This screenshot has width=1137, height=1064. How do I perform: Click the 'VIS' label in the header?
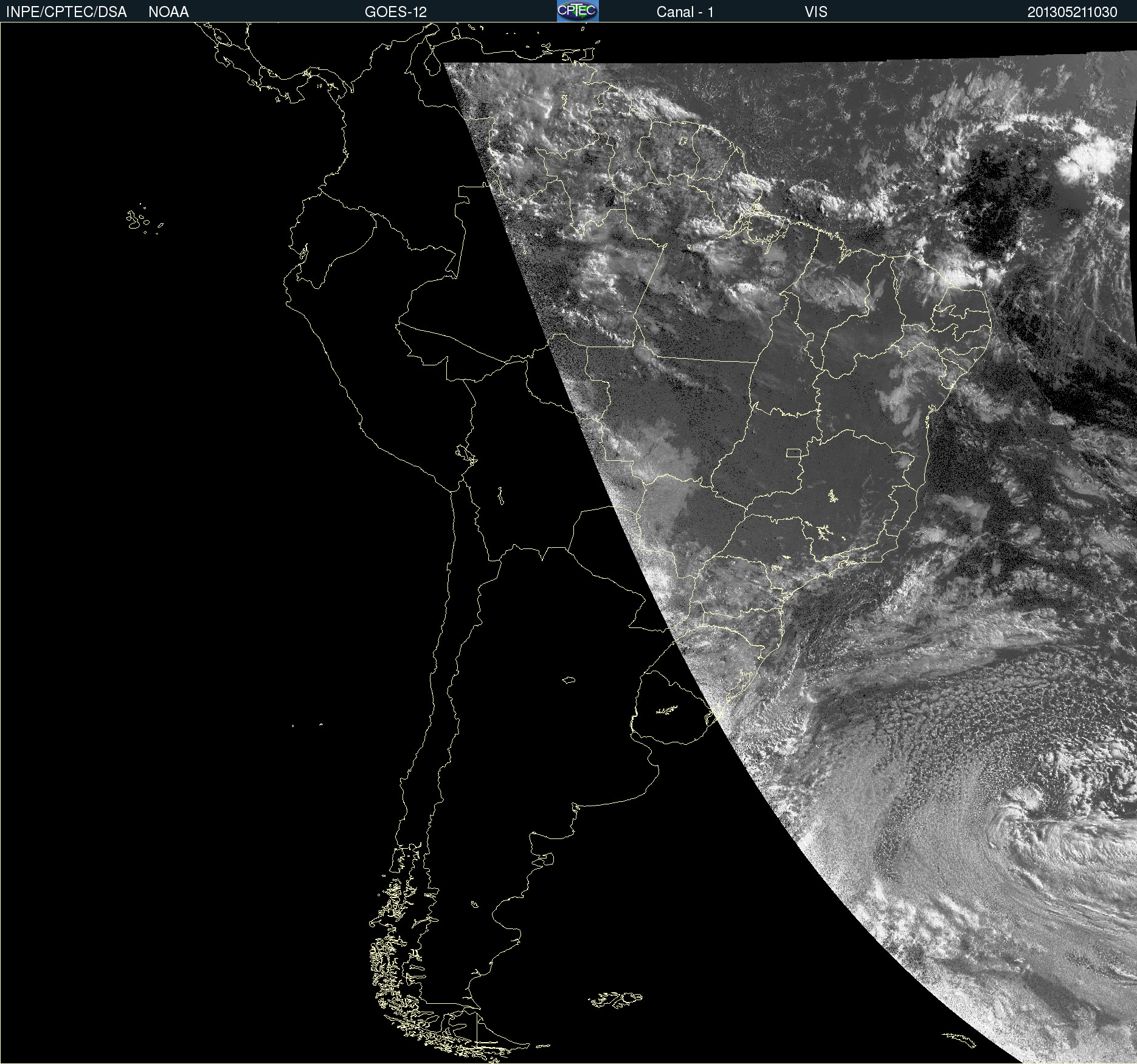[816, 12]
